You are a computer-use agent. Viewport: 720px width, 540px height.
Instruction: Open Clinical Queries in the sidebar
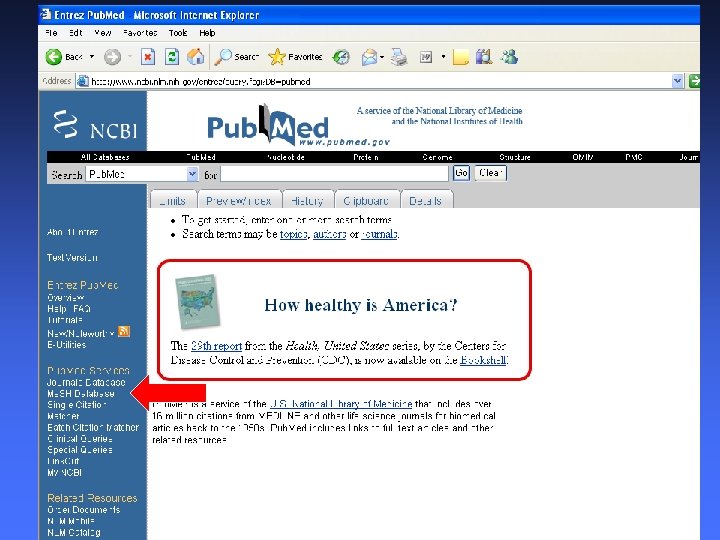click(x=80, y=439)
